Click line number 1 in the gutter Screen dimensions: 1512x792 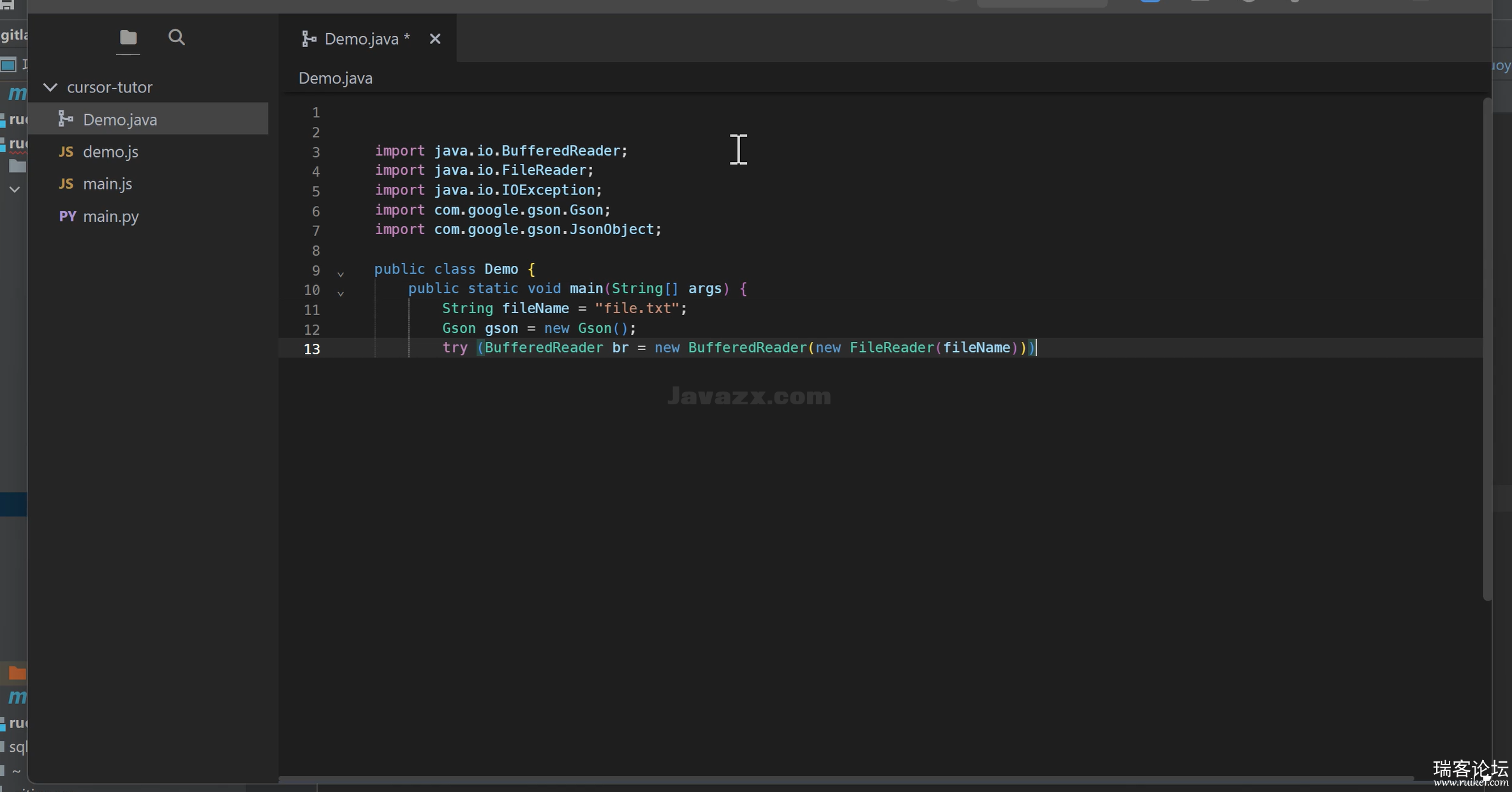[316, 113]
